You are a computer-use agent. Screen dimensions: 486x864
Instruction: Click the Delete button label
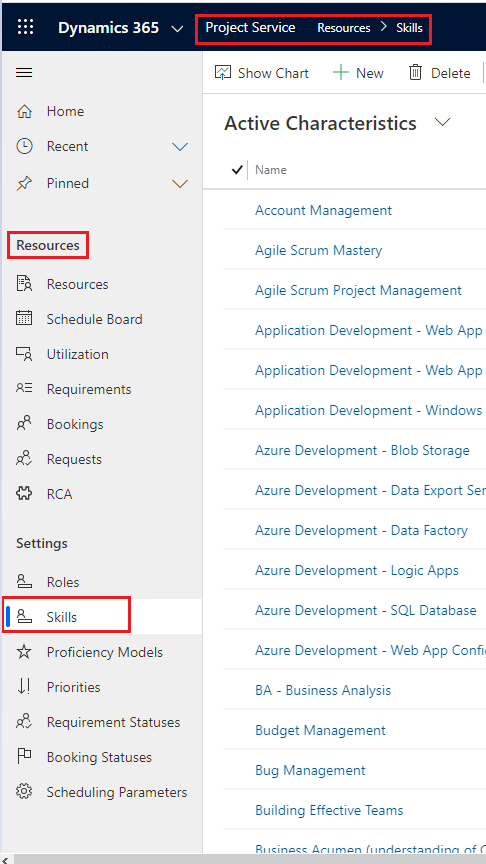click(451, 73)
